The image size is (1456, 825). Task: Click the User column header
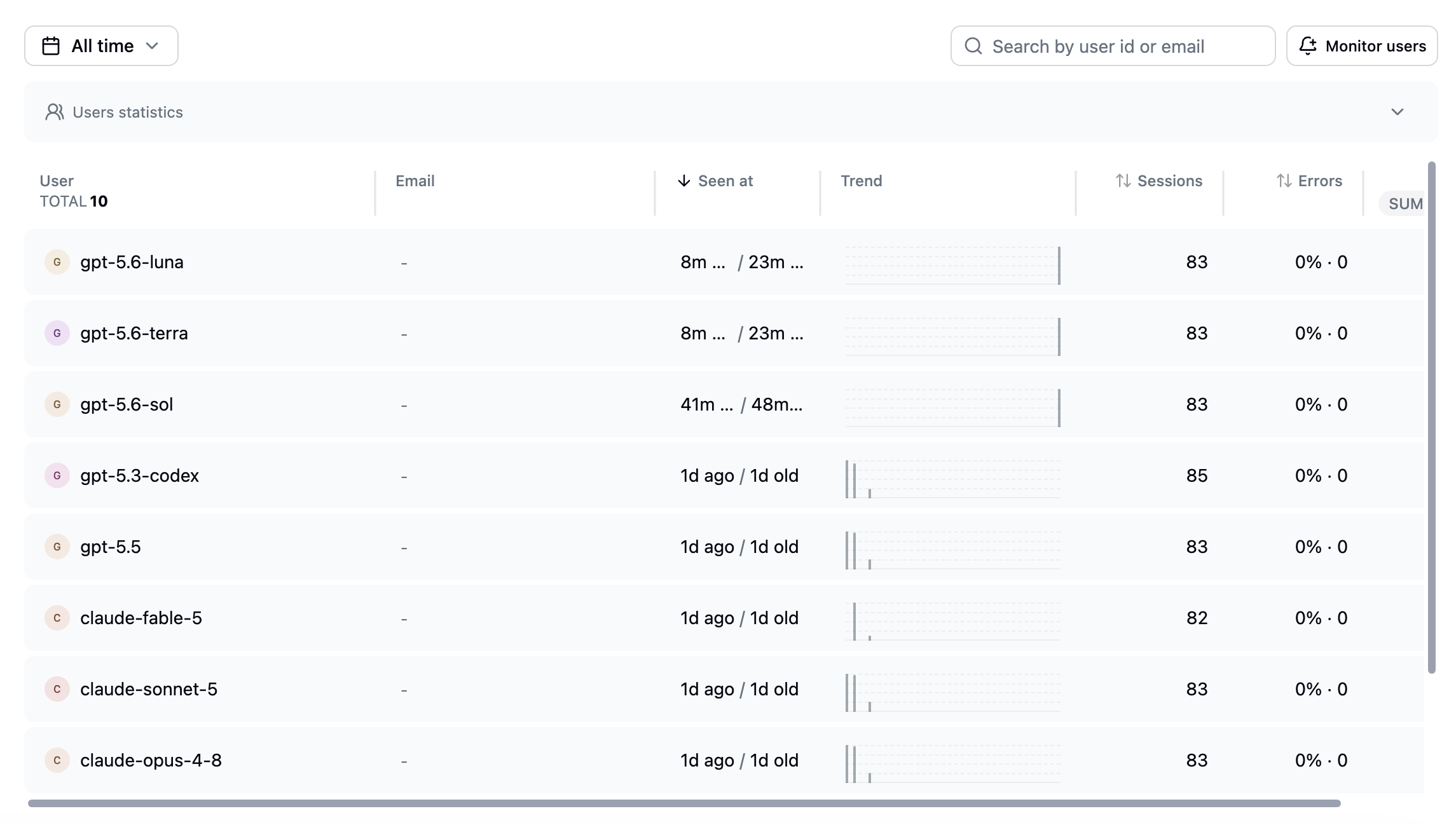pos(57,181)
